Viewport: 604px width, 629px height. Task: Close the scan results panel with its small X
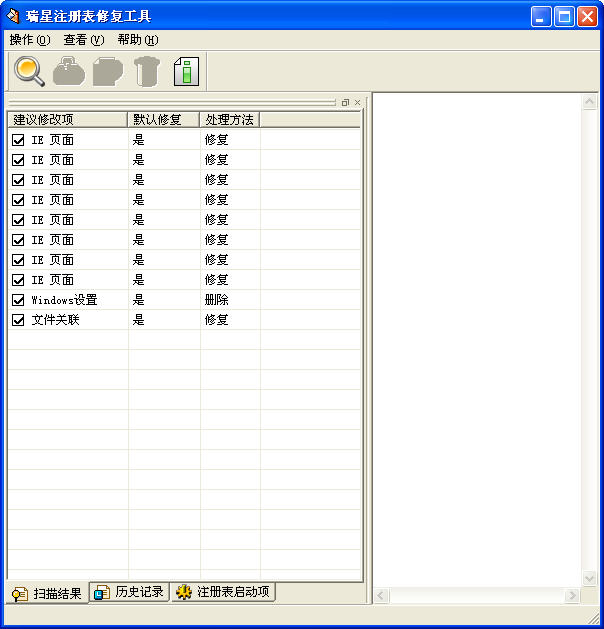(357, 102)
